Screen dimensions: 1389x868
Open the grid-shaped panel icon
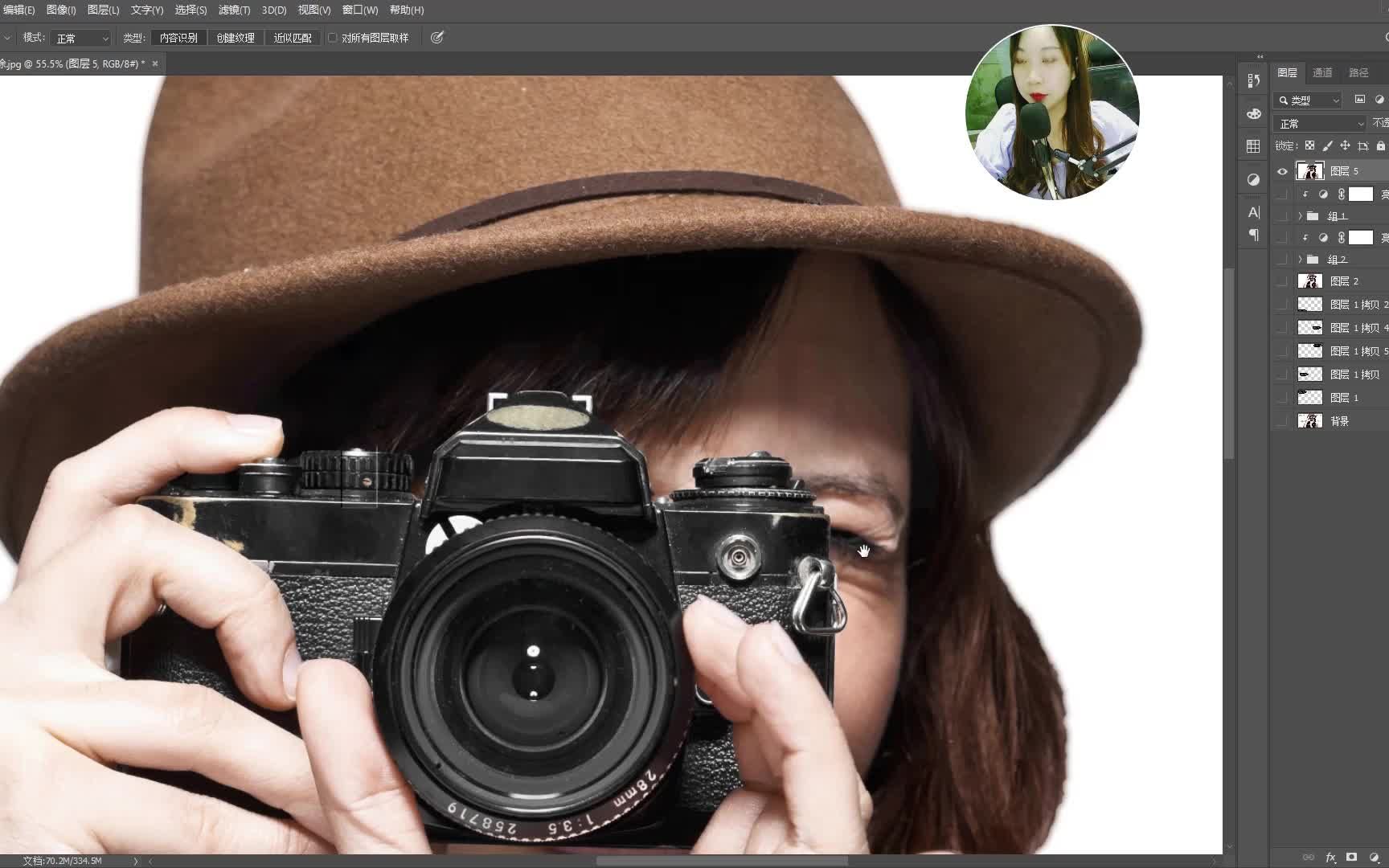1253,146
